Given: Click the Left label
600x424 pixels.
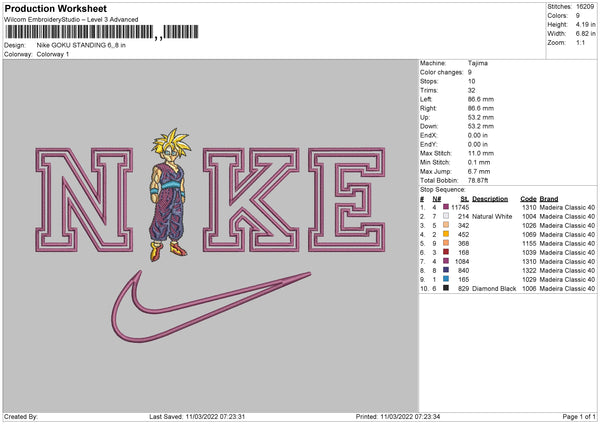Looking at the screenshot, I should (426, 99).
